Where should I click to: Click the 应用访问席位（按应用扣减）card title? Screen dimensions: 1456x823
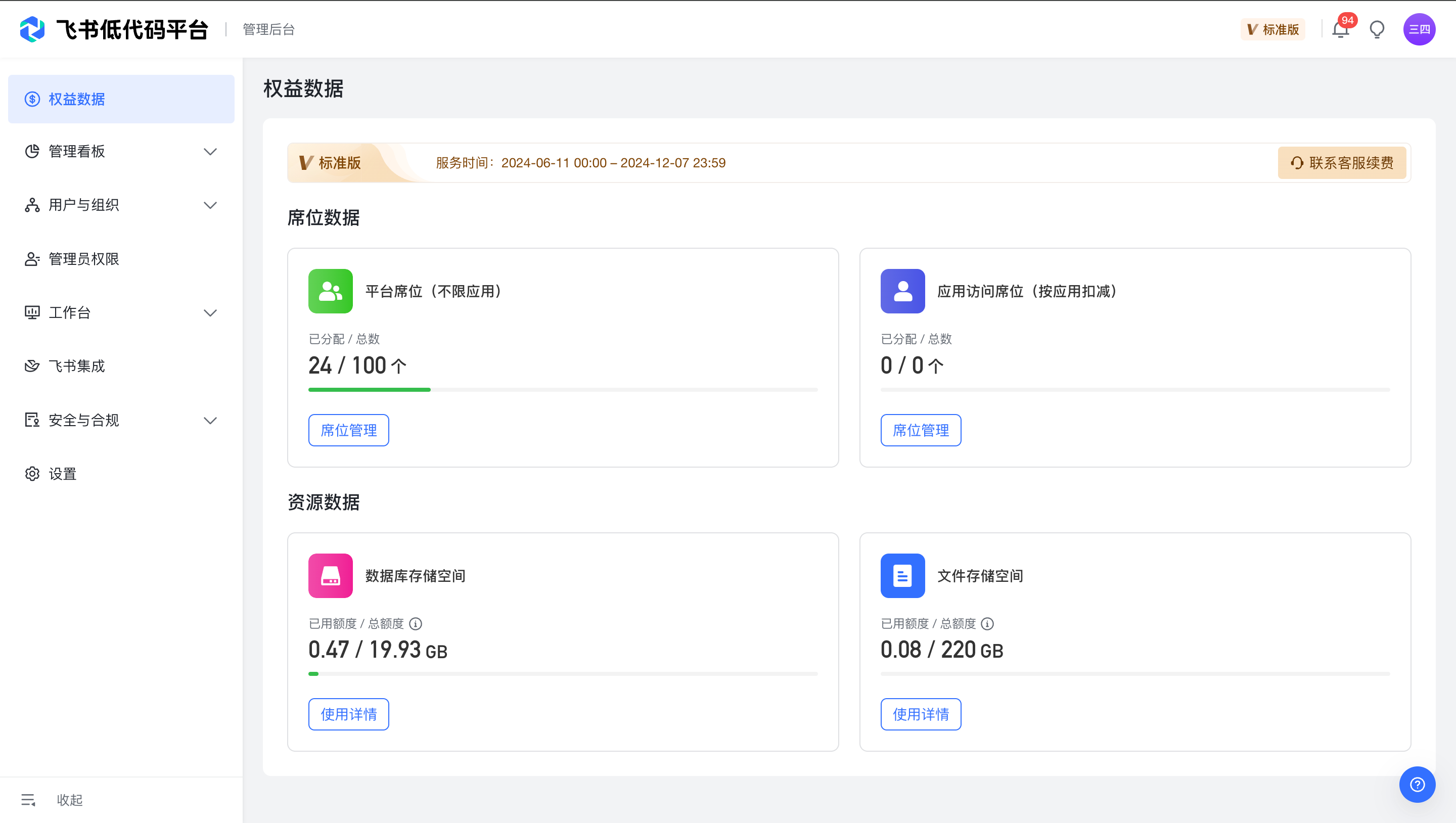tap(1028, 291)
